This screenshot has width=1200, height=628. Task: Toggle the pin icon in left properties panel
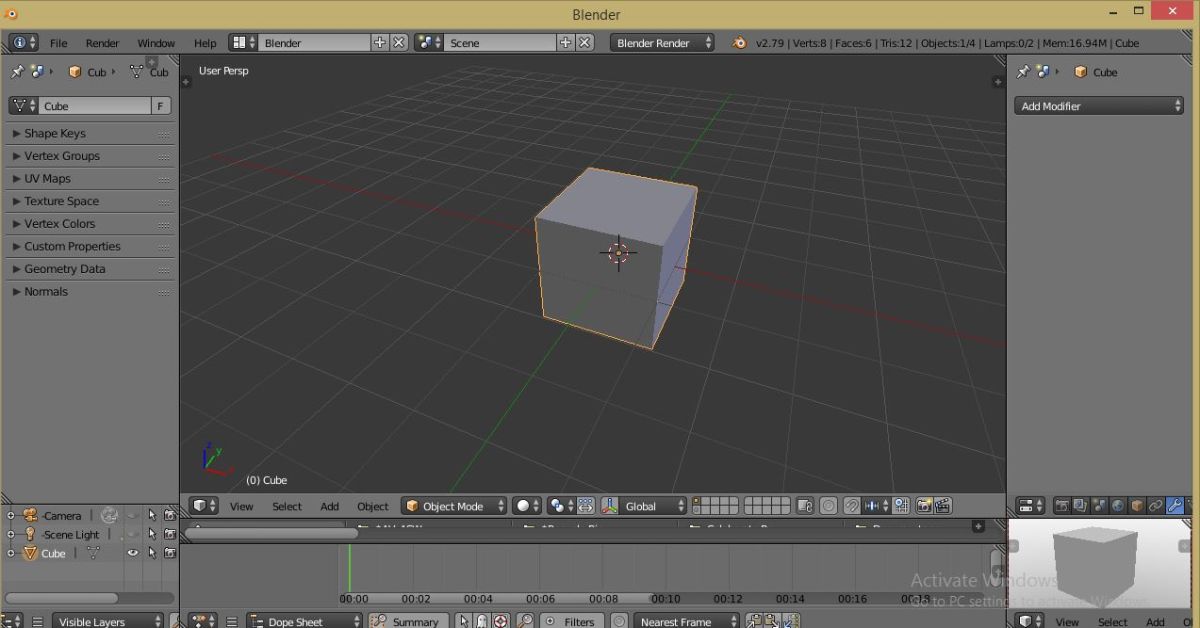(17, 72)
